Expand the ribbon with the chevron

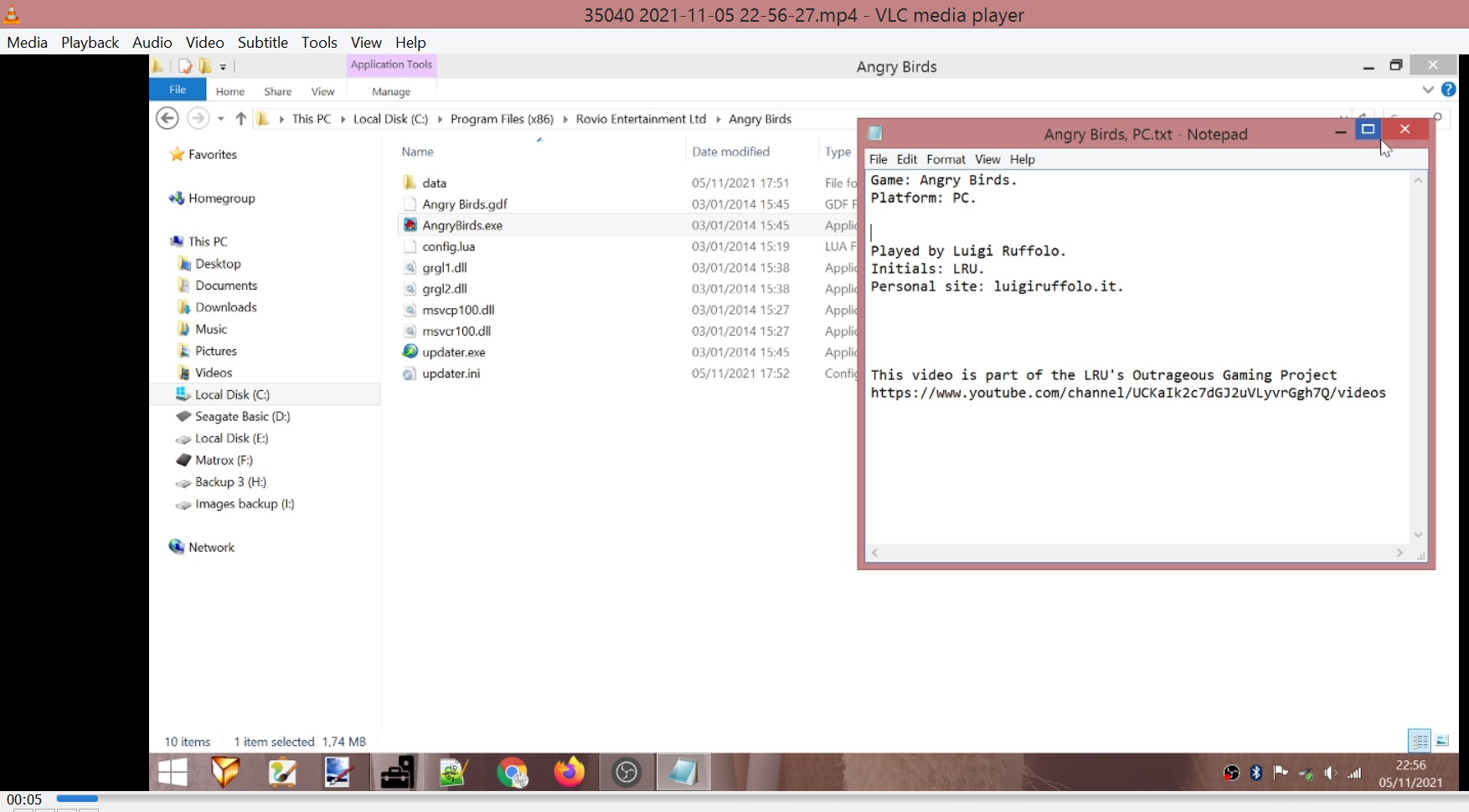pyautogui.click(x=1428, y=90)
